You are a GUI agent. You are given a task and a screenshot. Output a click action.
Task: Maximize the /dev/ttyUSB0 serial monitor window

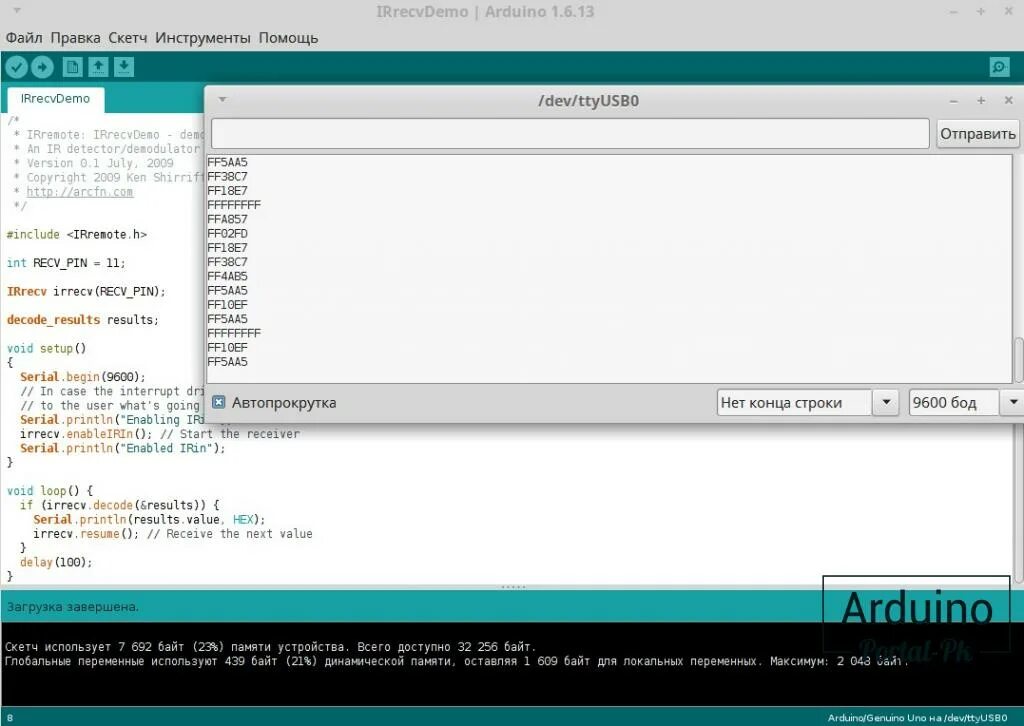[x=981, y=100]
